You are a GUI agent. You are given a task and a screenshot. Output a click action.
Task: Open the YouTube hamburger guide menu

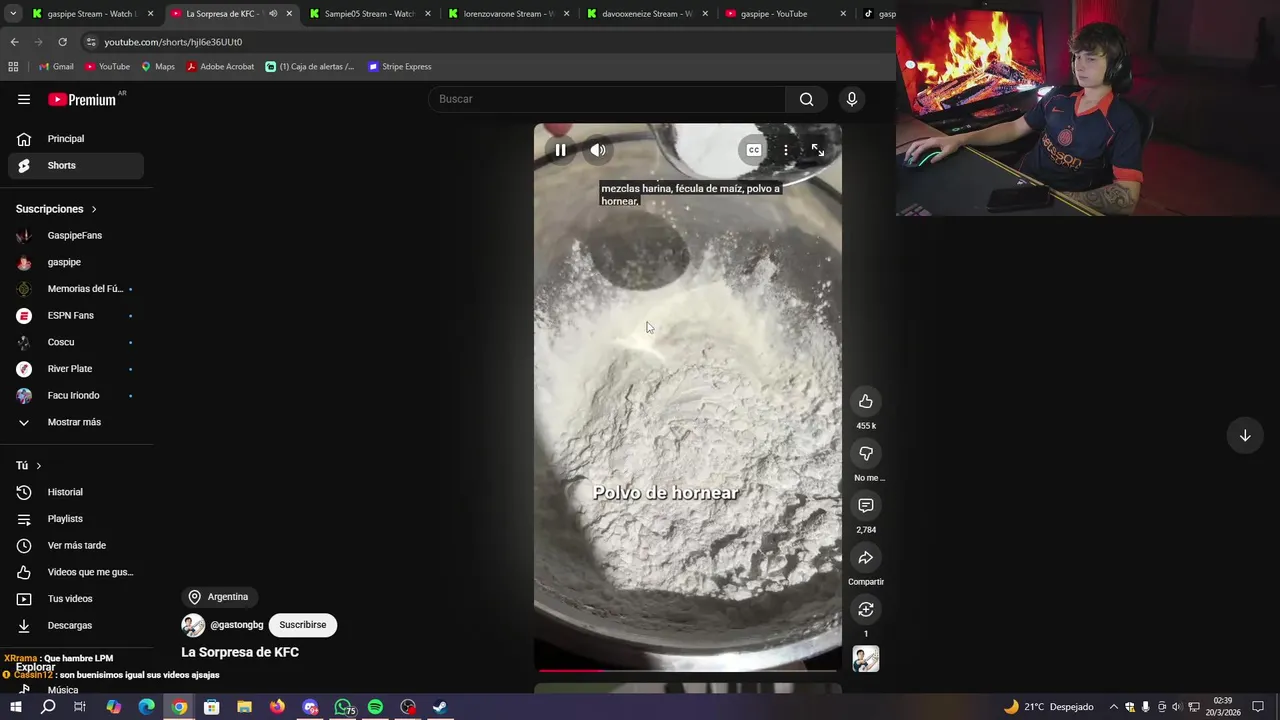click(24, 99)
